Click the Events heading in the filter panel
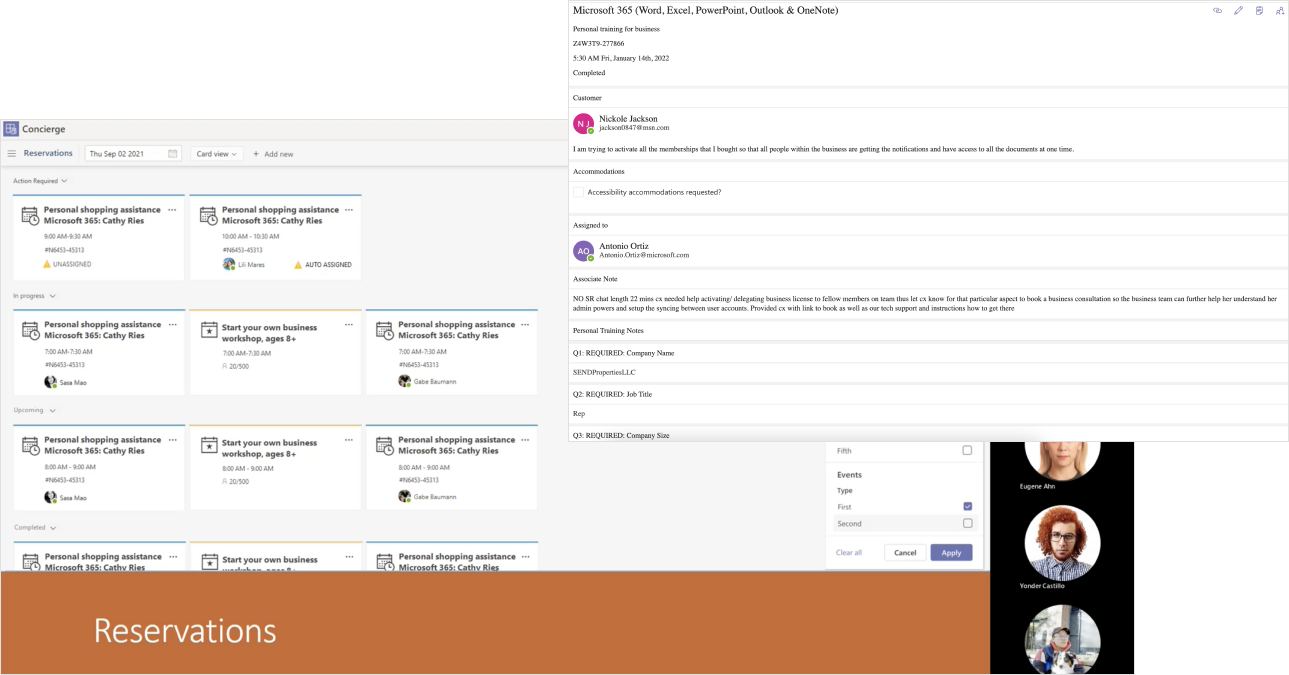The height and width of the screenshot is (675, 1289). 849,475
